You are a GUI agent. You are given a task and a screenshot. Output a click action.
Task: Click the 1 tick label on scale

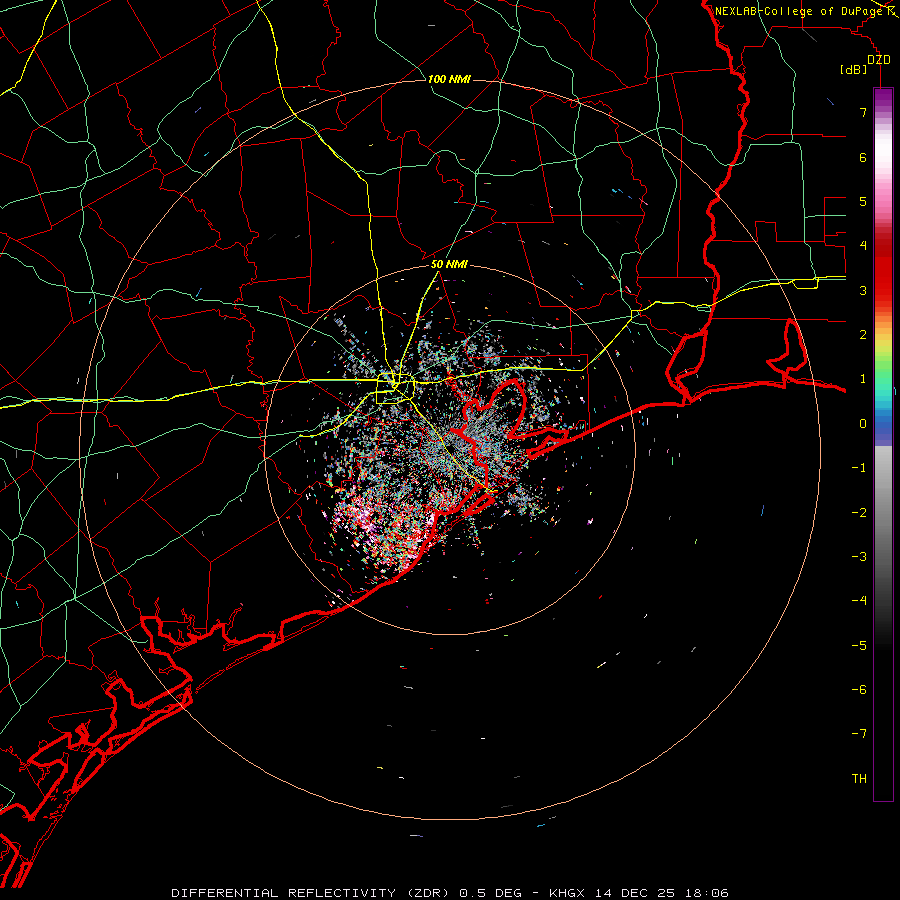[863, 379]
